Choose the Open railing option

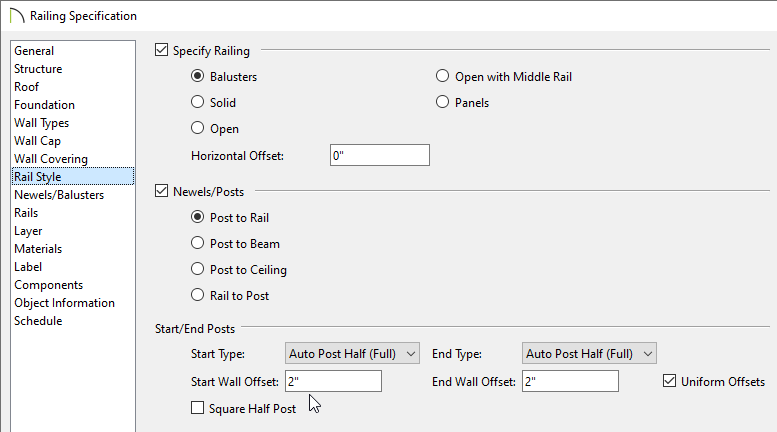[x=197, y=128]
